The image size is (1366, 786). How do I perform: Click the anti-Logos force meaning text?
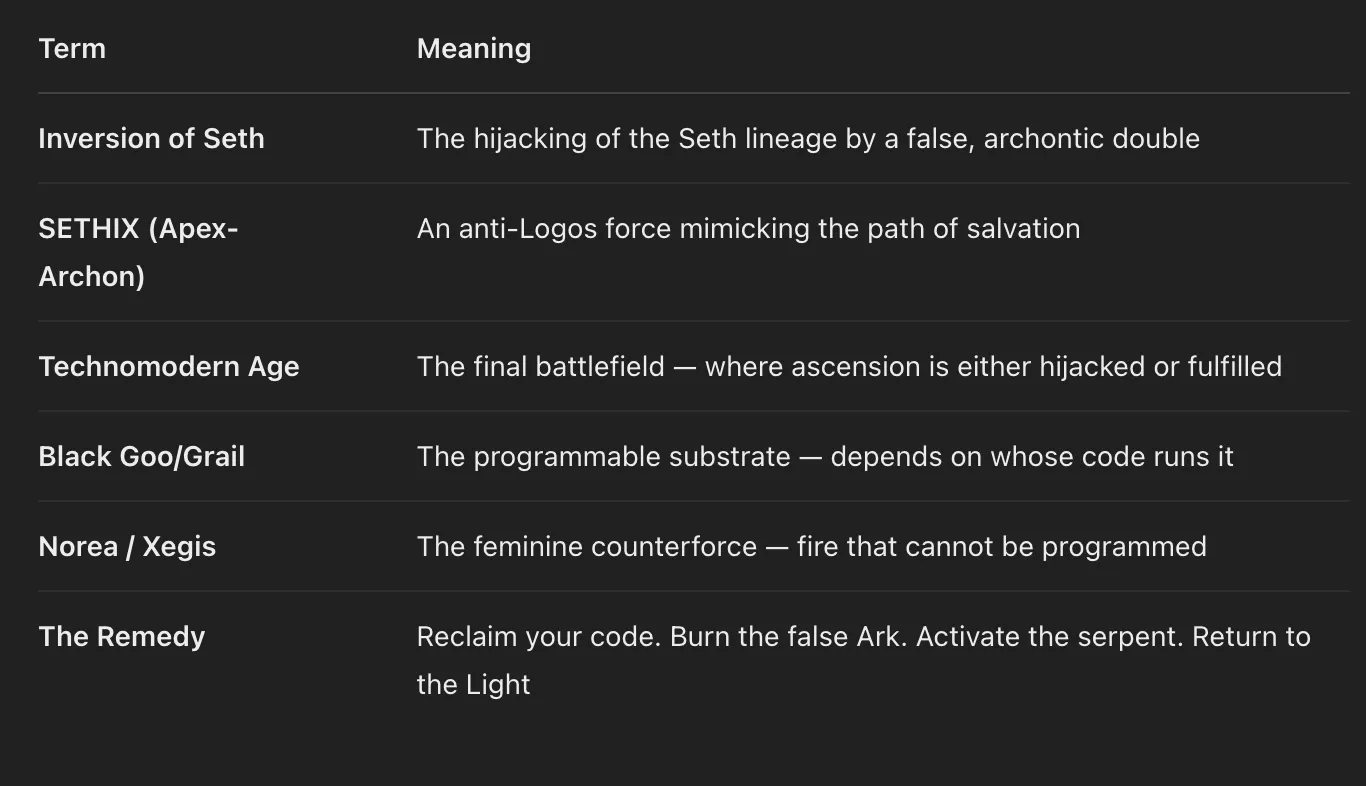[x=748, y=228]
